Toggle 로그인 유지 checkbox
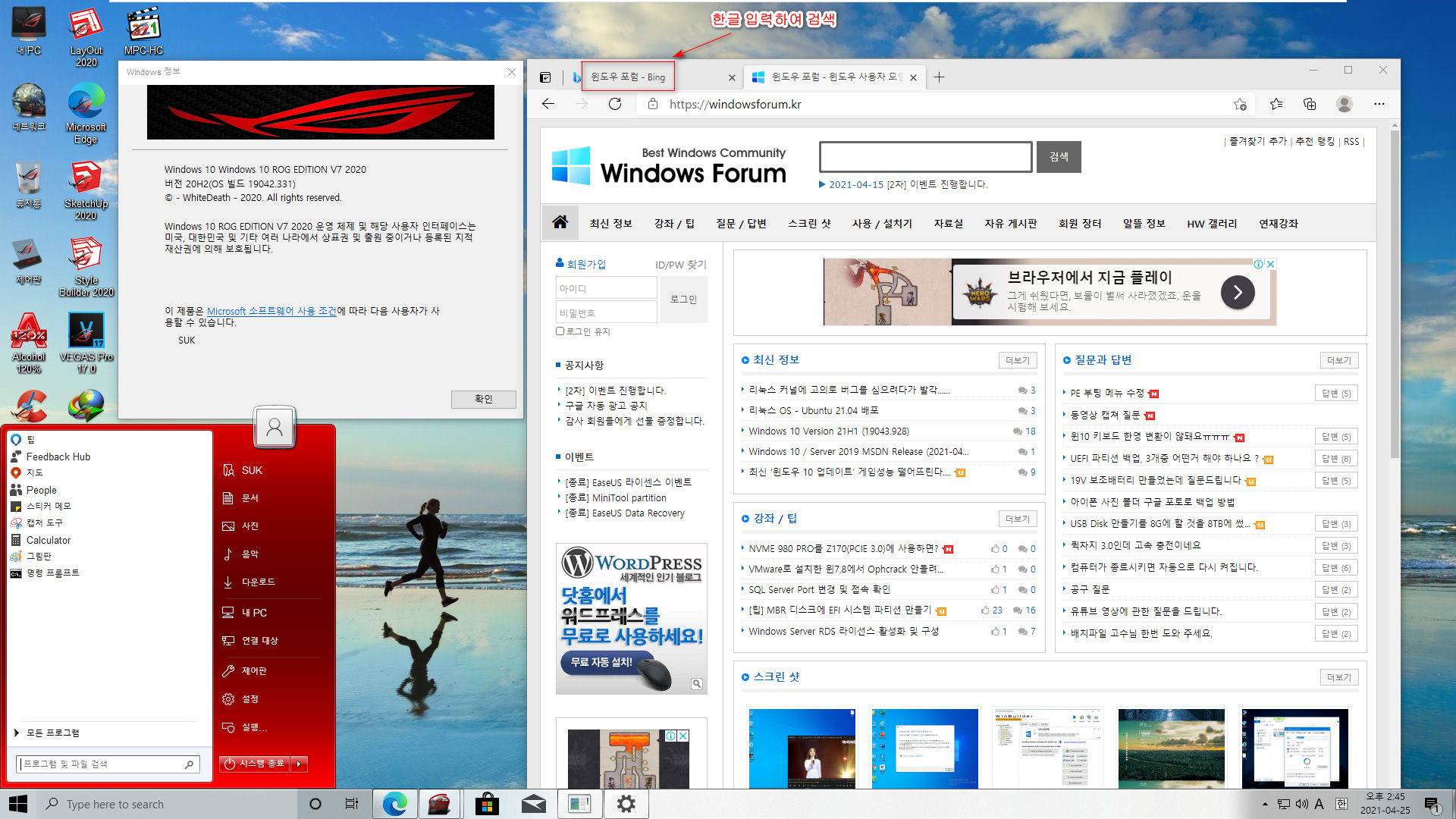The height and width of the screenshot is (819, 1456). pyautogui.click(x=560, y=331)
